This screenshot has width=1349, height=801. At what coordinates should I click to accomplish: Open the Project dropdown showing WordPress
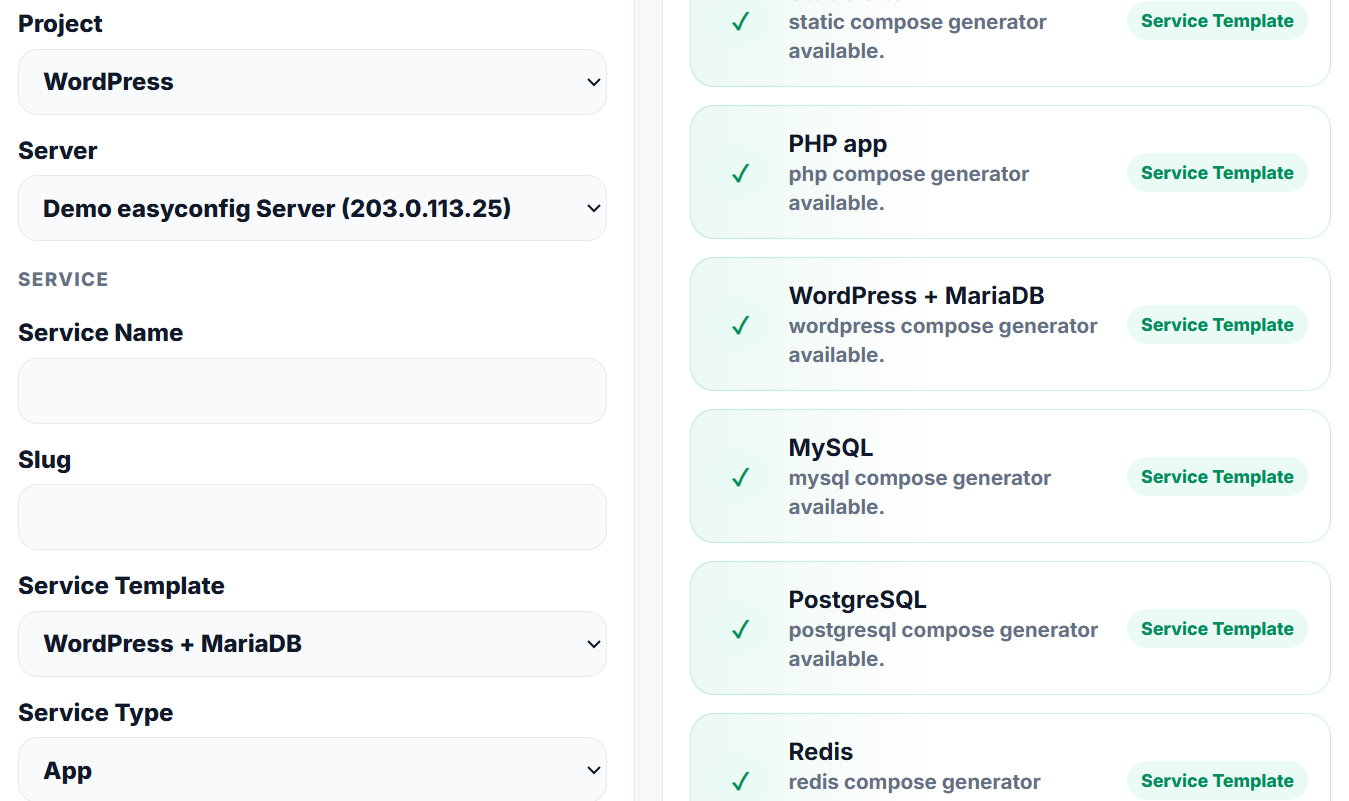click(312, 82)
